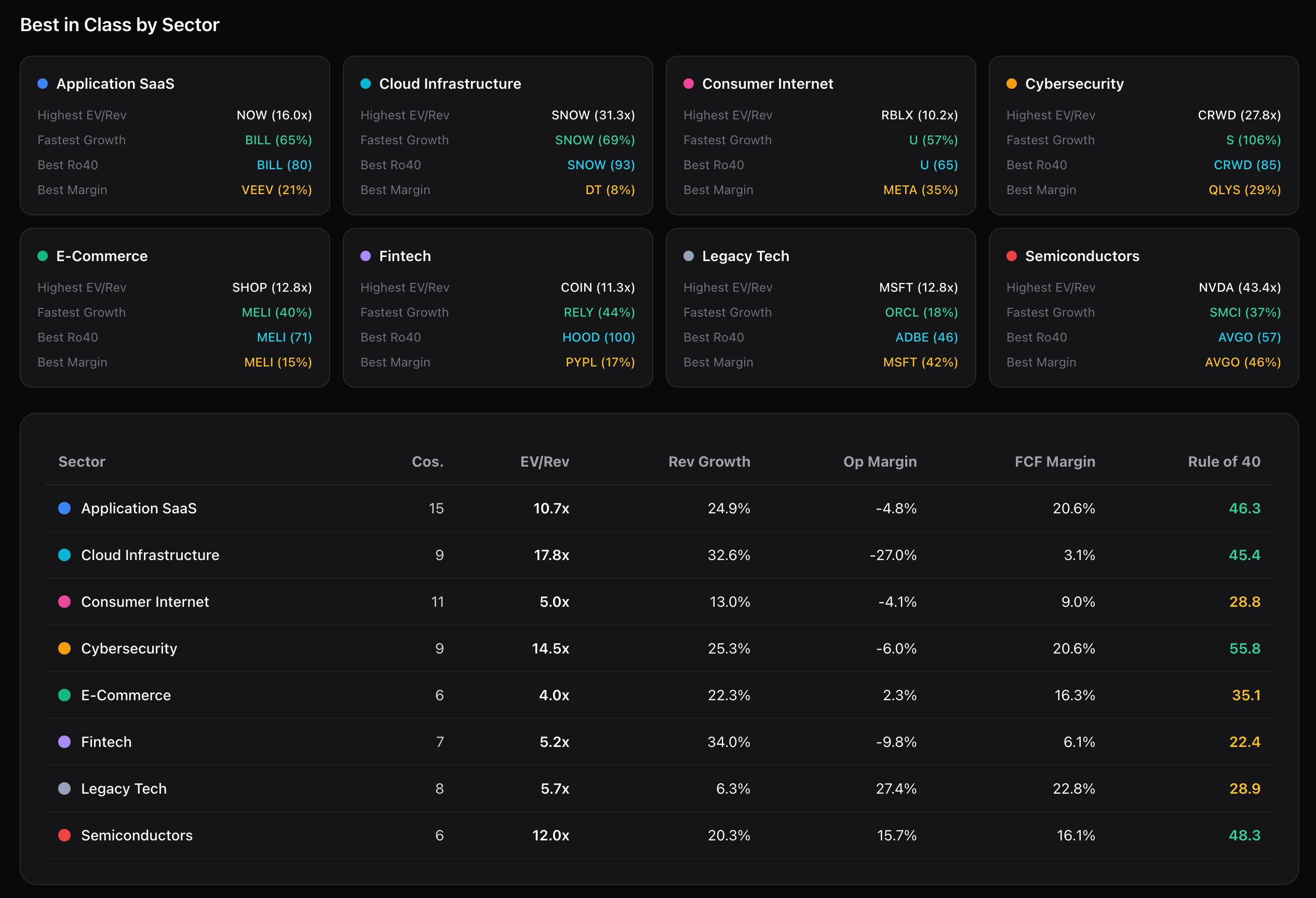Image resolution: width=1316 pixels, height=898 pixels.
Task: Sort by the EV/Rev column header
Action: [544, 462]
